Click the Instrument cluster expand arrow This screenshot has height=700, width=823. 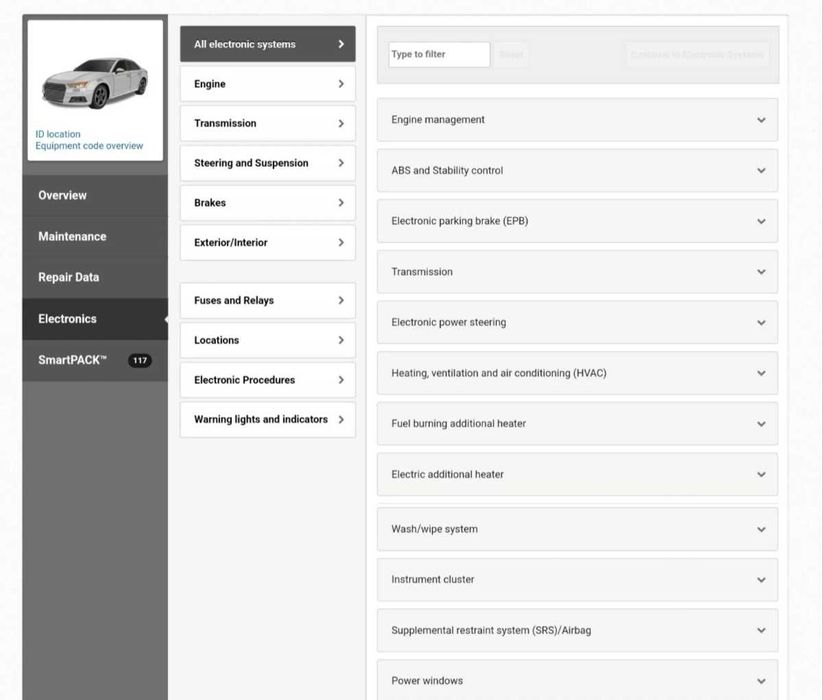pos(761,580)
